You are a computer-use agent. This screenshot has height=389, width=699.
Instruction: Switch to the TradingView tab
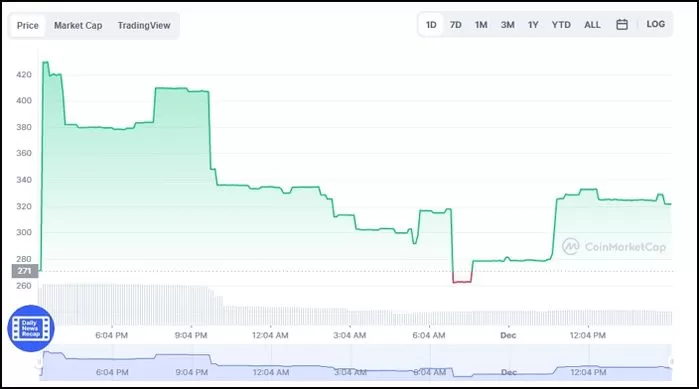tap(144, 26)
